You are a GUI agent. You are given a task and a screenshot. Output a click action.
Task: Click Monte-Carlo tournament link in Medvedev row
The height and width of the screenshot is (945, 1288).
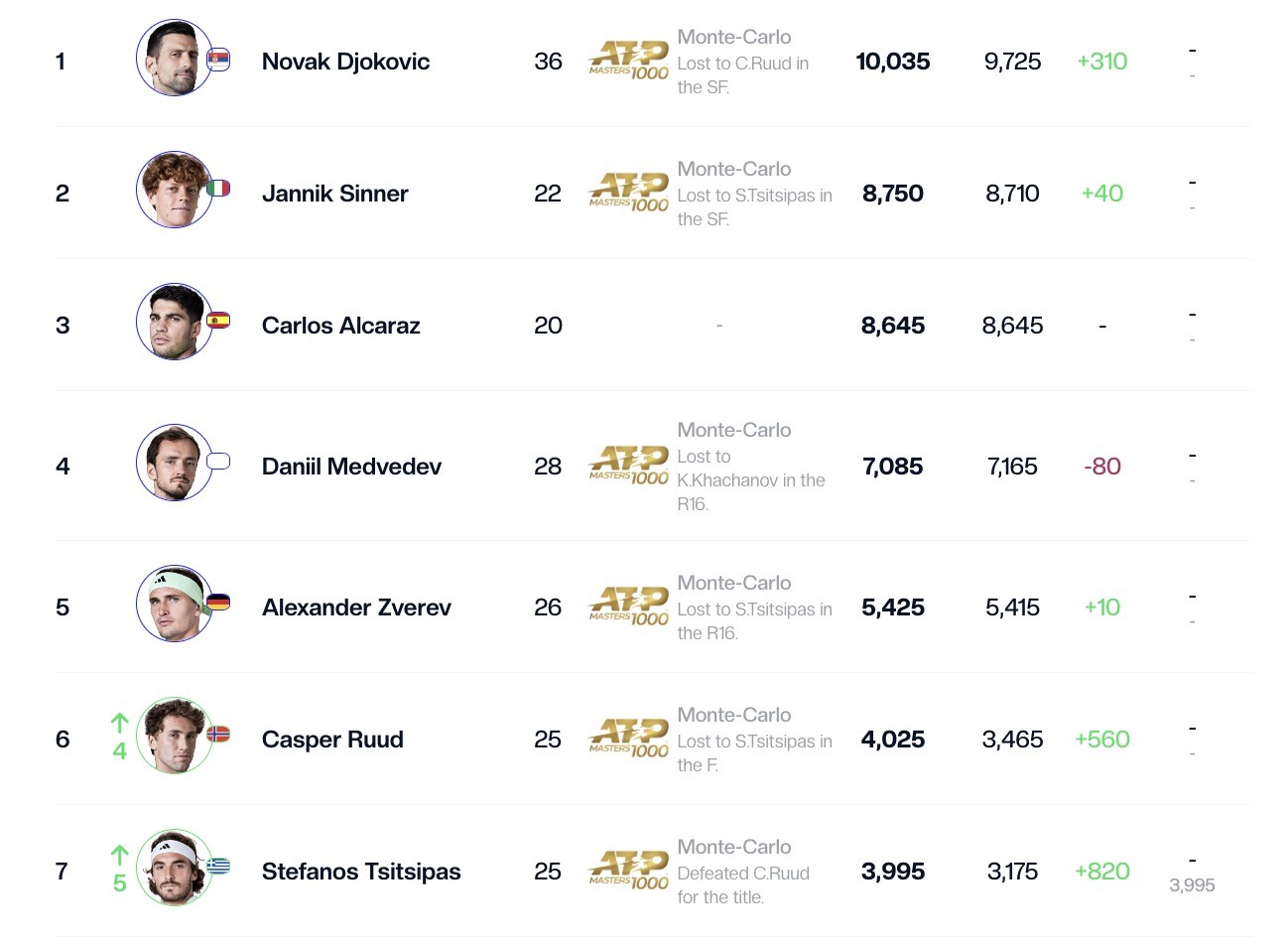pos(734,430)
